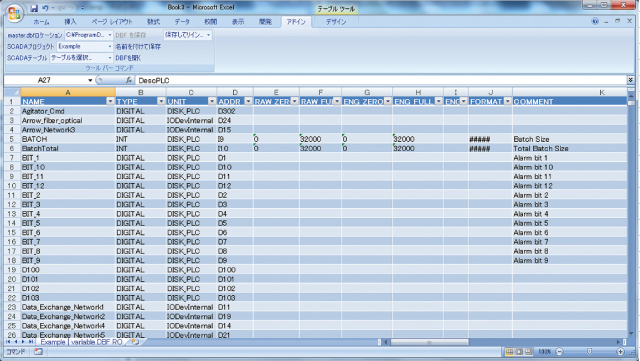
Task: Click the zoom out minus icon
Action: (560, 351)
